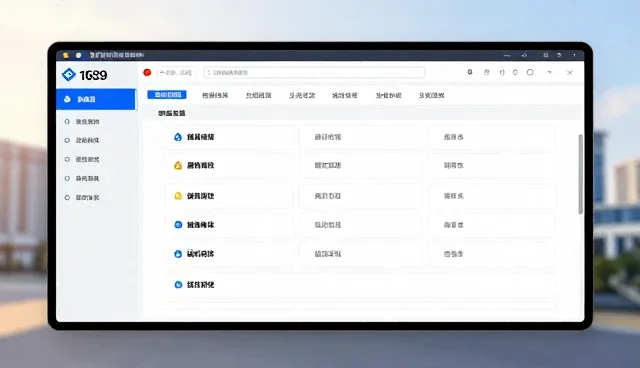The image size is (640, 368).
Task: Click the blue icon in the fifth list row
Action: (x=178, y=254)
